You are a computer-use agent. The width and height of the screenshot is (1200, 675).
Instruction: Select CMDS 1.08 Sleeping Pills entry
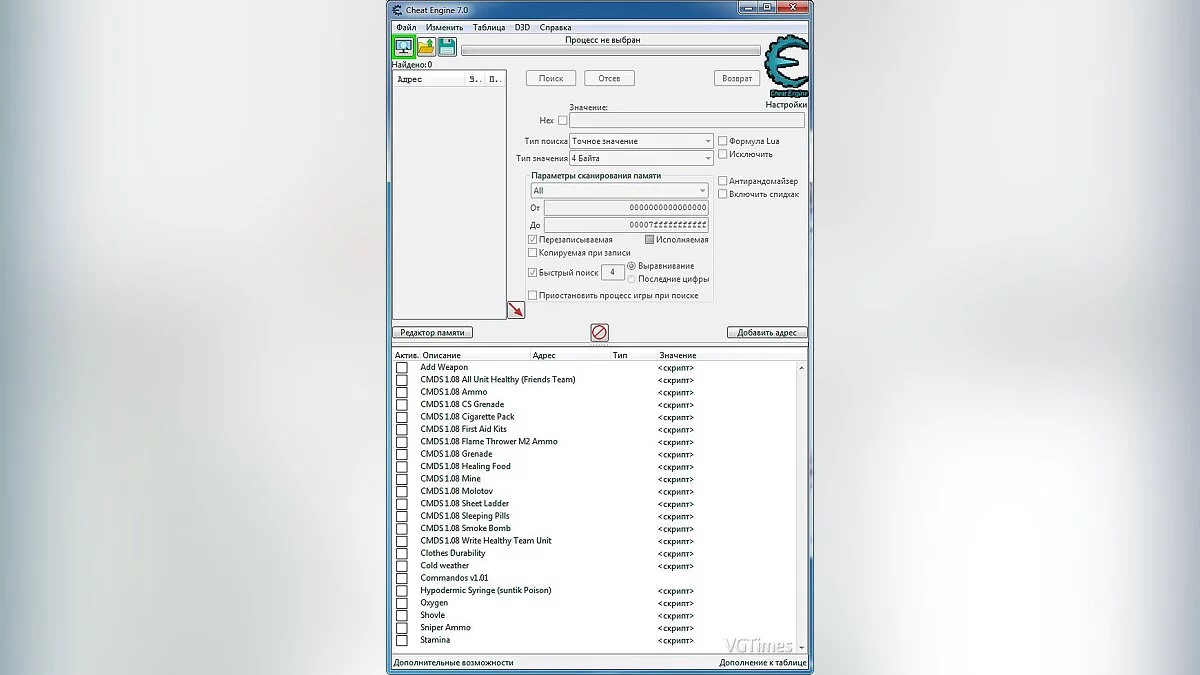pos(465,516)
